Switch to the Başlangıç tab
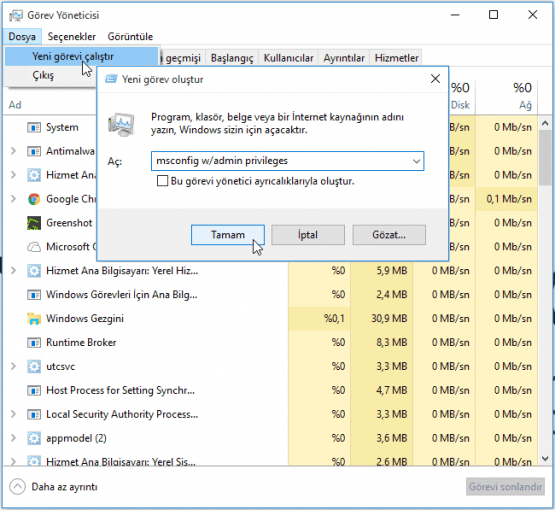The image size is (555, 510). (232, 58)
